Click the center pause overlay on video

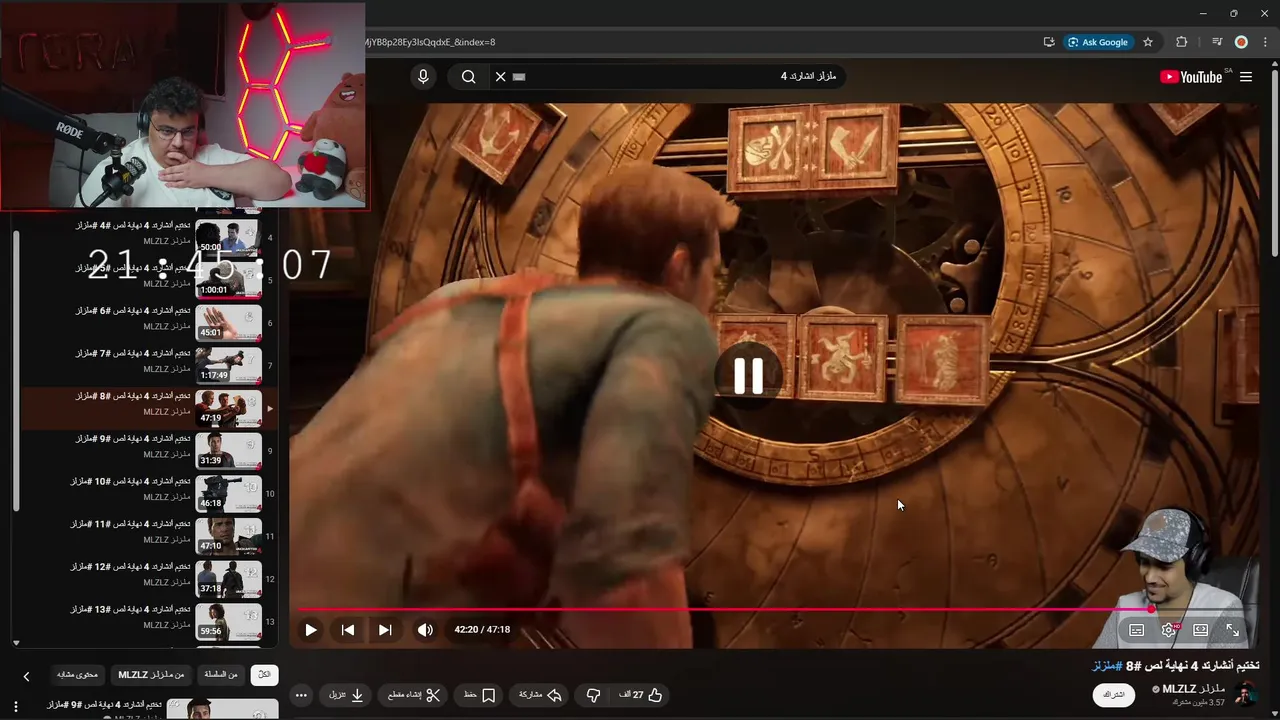click(x=749, y=376)
